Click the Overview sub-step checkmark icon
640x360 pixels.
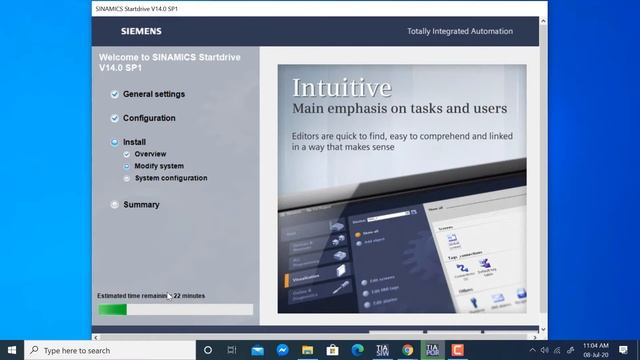(127, 154)
